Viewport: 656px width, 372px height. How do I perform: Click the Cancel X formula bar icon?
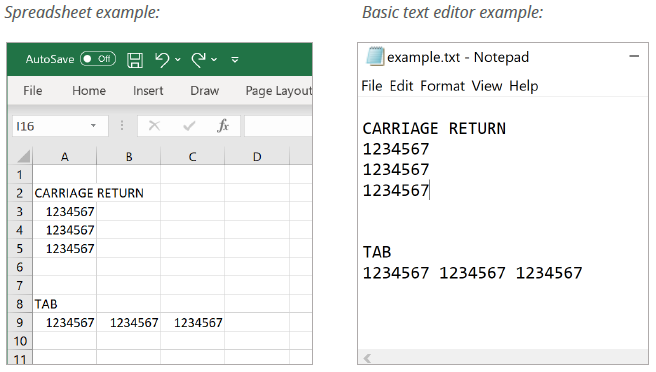154,126
